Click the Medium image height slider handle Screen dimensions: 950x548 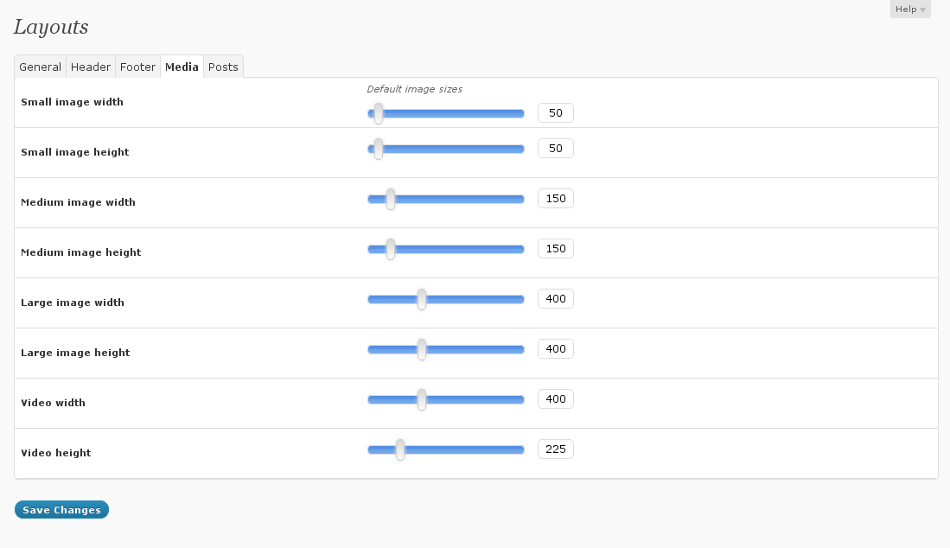pos(390,249)
